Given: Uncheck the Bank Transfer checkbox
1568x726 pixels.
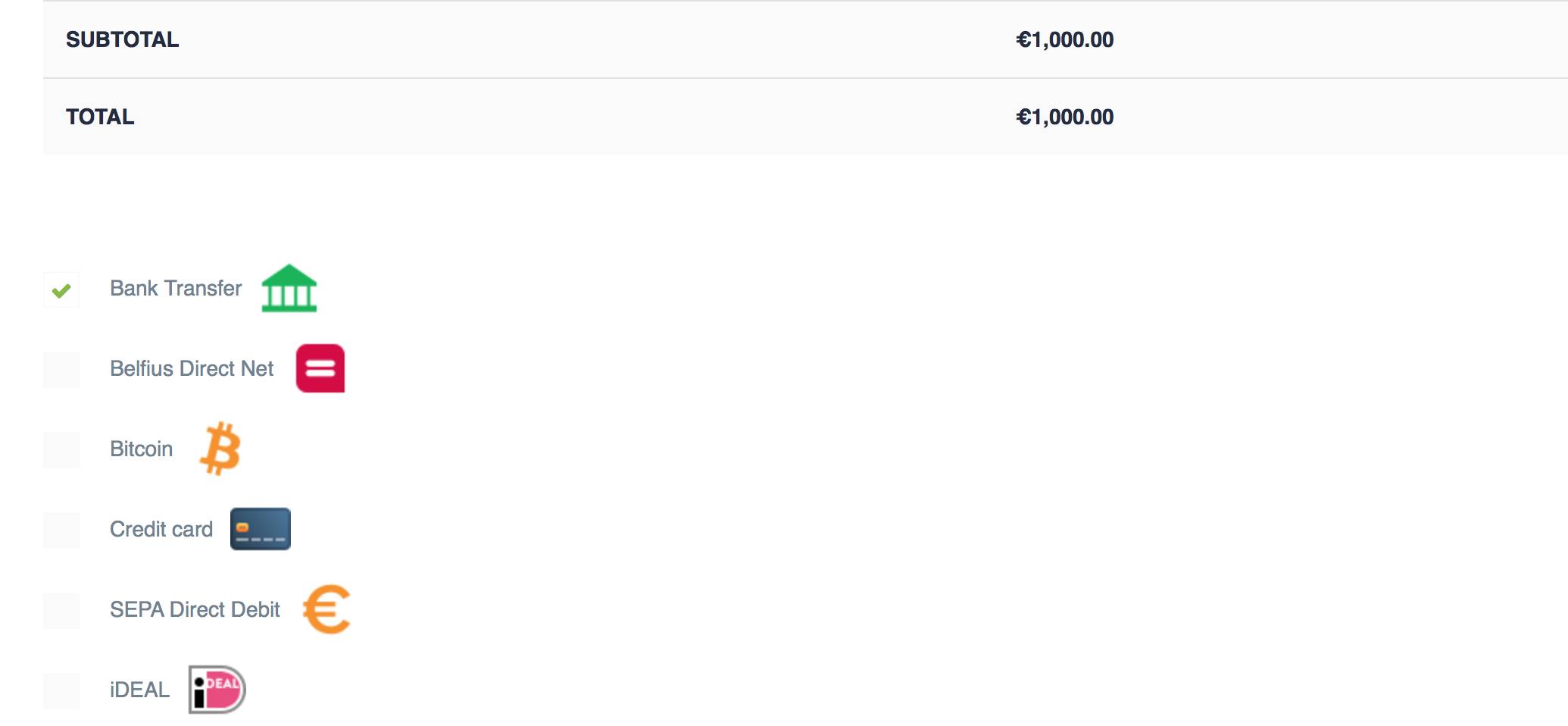Looking at the screenshot, I should pos(61,290).
